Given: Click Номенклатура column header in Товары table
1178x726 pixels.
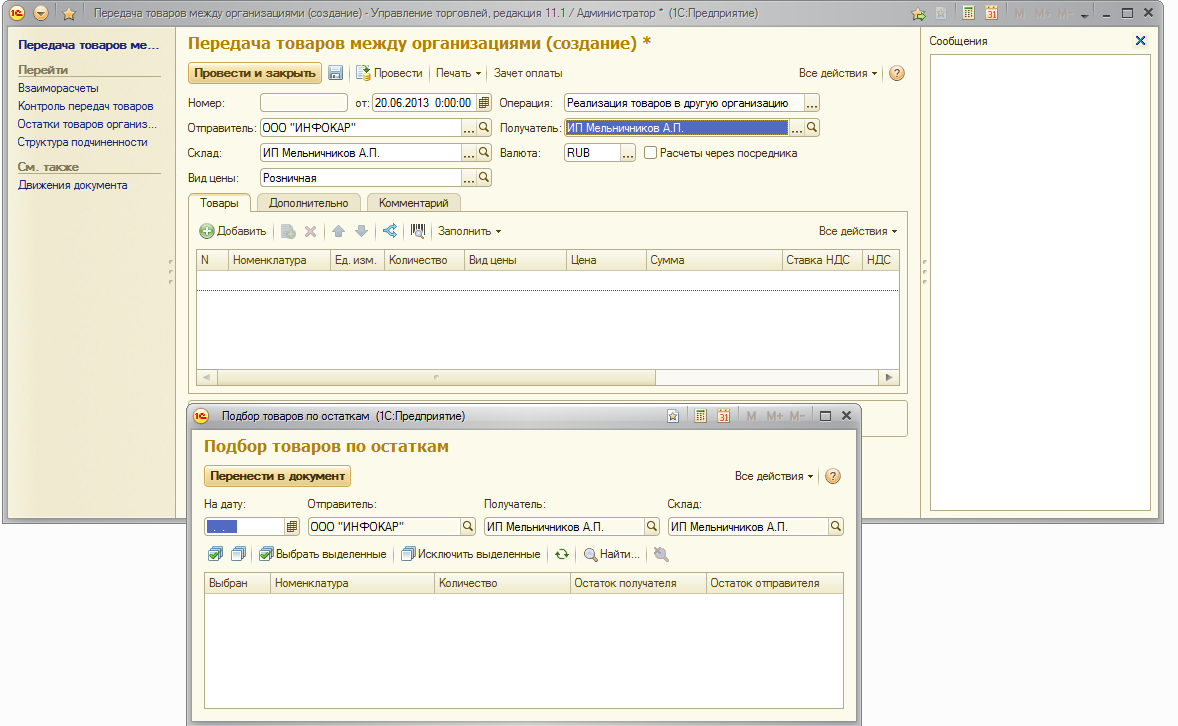Looking at the screenshot, I should 279,260.
